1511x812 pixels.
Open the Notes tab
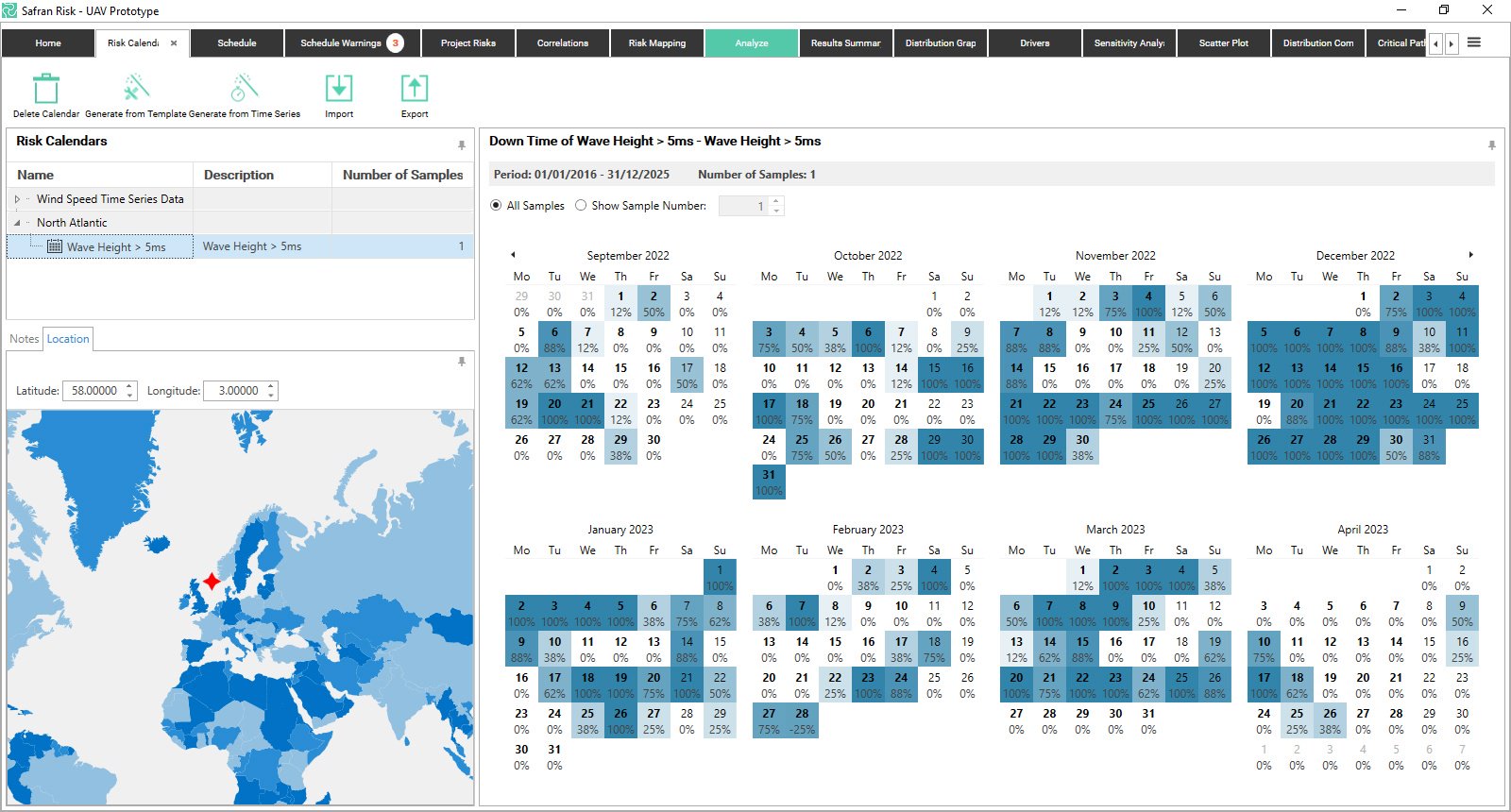click(x=25, y=339)
